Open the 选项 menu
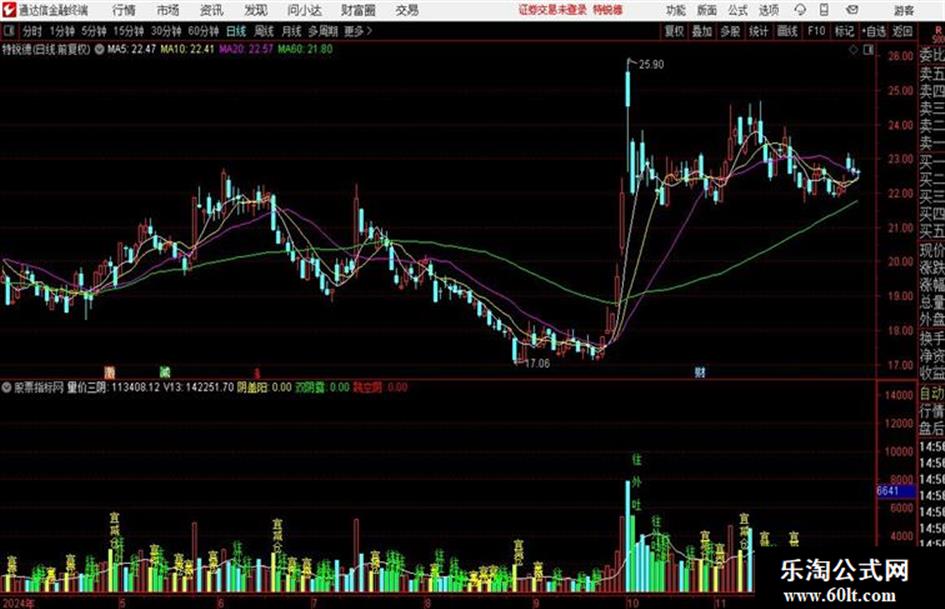 tap(769, 10)
